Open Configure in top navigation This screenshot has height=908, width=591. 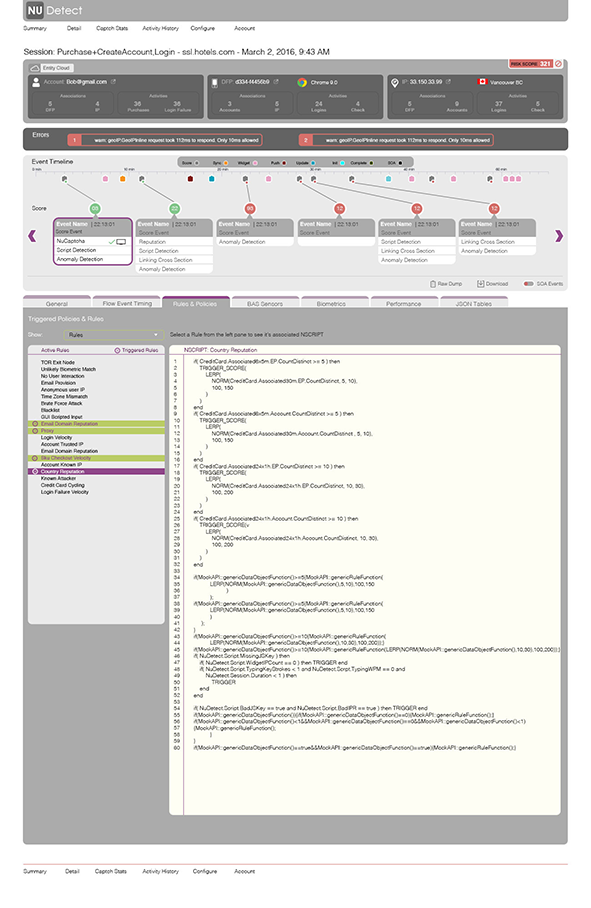(x=203, y=28)
